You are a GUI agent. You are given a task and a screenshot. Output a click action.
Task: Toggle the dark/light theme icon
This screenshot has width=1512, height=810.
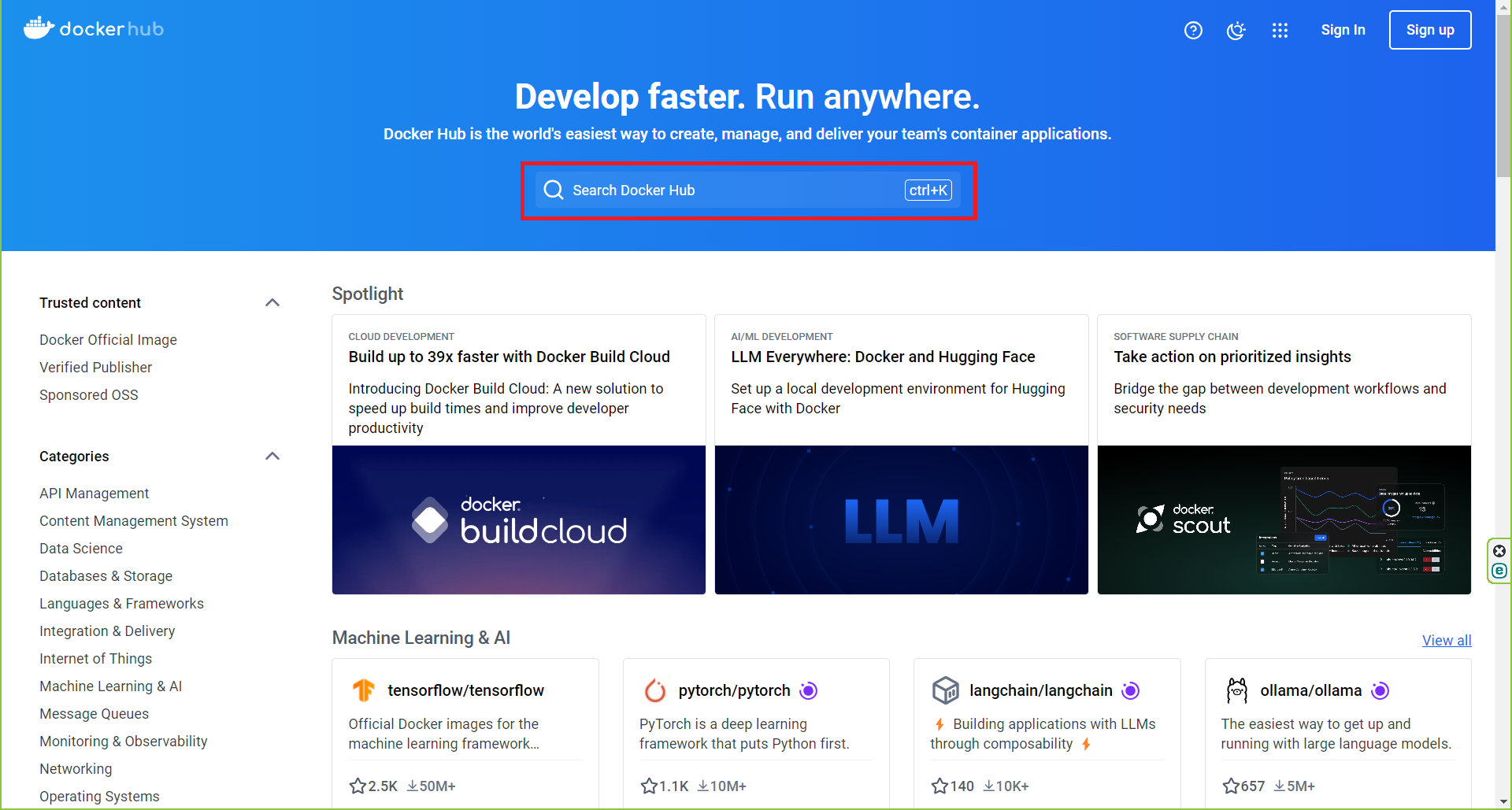pyautogui.click(x=1236, y=30)
